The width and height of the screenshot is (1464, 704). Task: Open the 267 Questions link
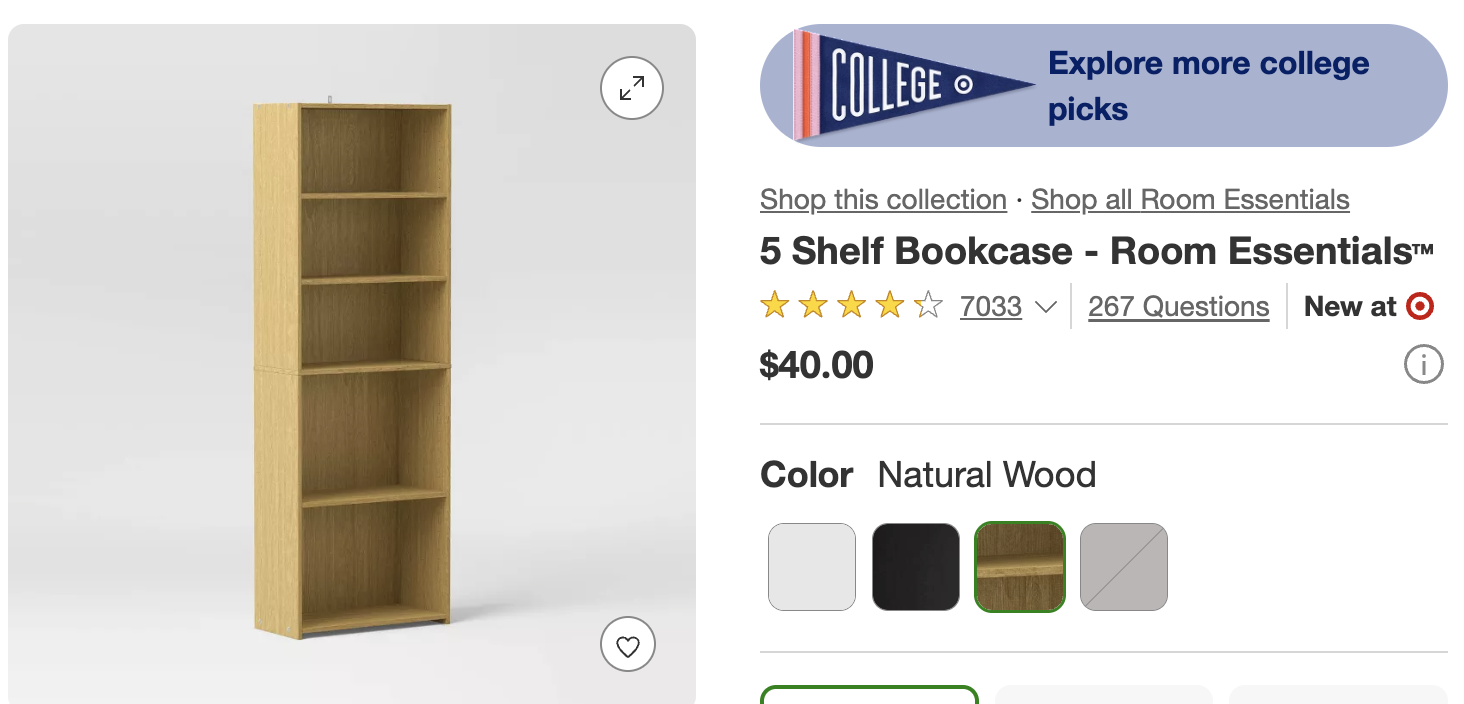(1178, 306)
